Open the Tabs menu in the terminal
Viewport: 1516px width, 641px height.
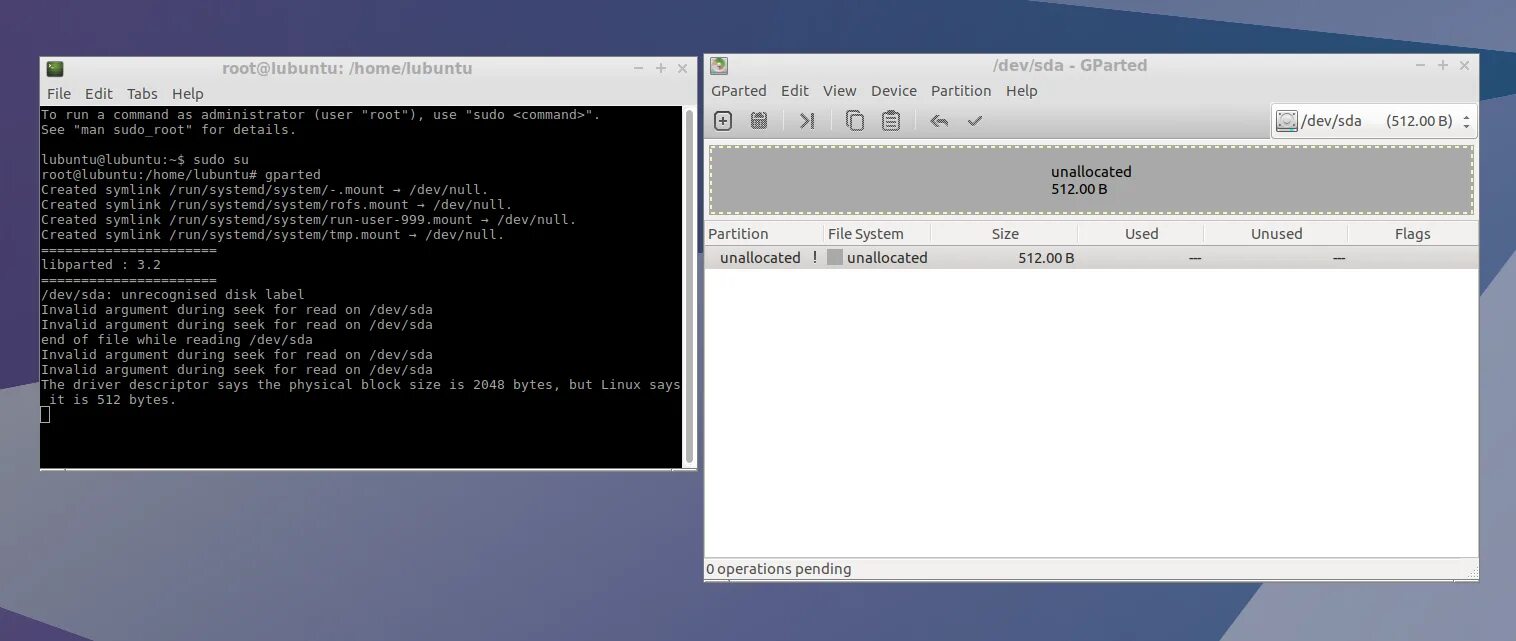(x=141, y=93)
